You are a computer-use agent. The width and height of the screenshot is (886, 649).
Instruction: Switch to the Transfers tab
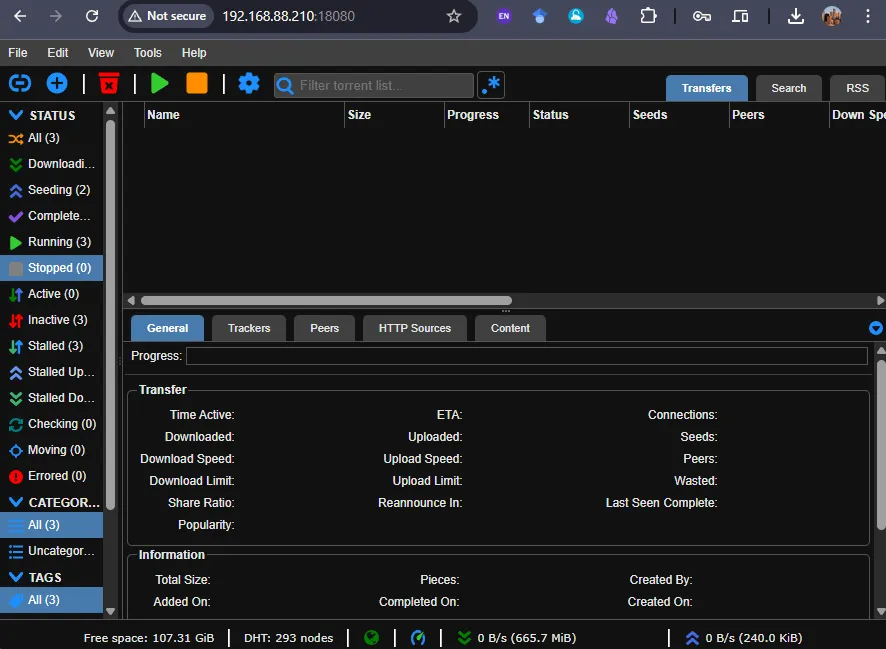pos(706,88)
